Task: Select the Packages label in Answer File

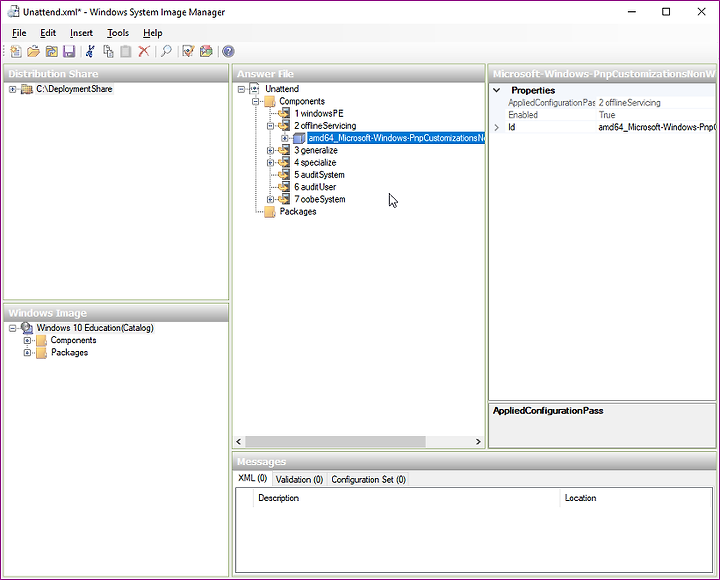Action: point(298,211)
